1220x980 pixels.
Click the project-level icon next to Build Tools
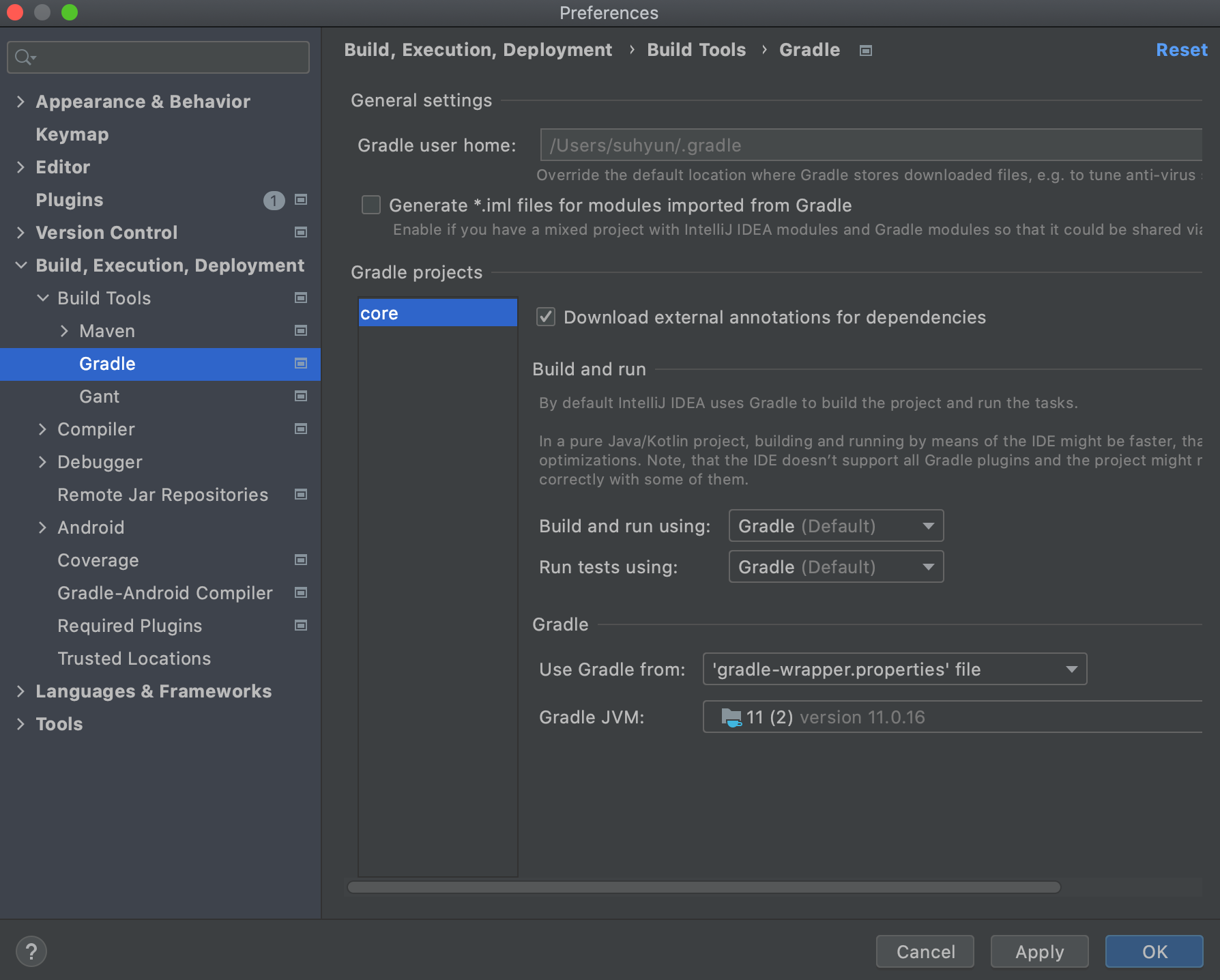tap(301, 298)
